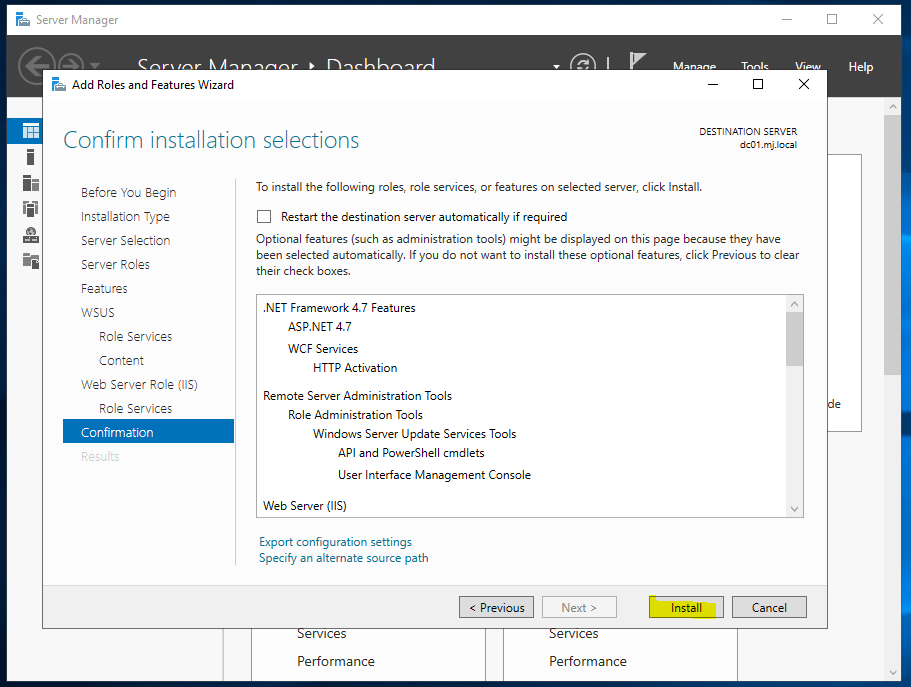
Task: Minimize the Add Roles and Features Wizard
Action: (x=713, y=85)
